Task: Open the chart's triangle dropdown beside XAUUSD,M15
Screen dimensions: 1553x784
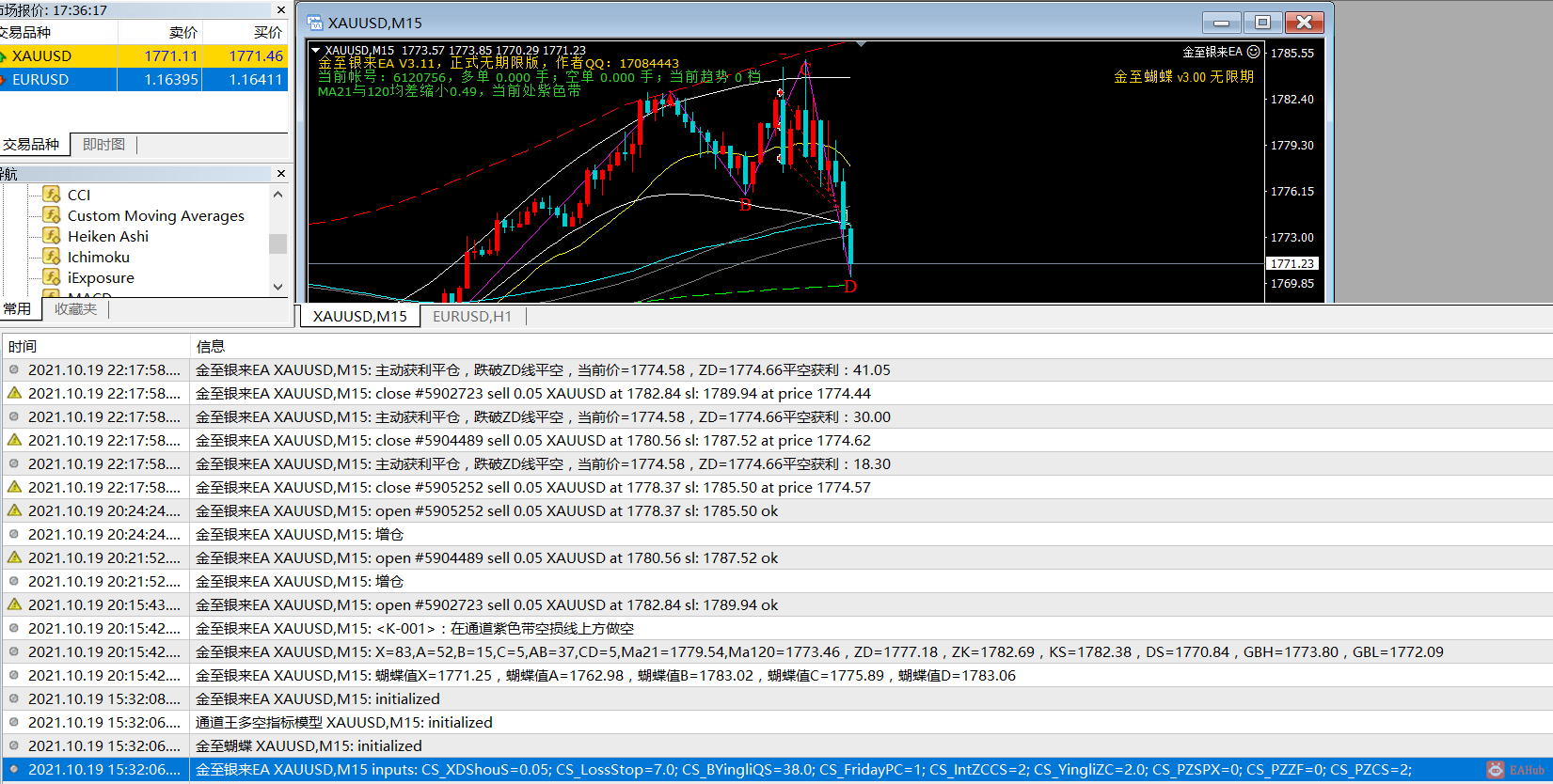Action: click(x=316, y=51)
